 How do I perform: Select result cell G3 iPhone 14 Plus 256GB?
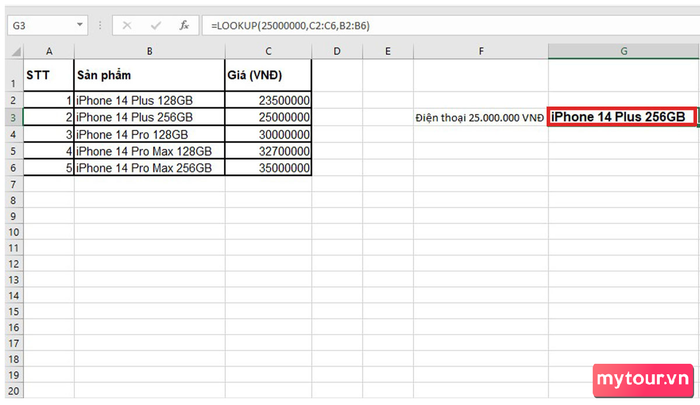[x=622, y=117]
